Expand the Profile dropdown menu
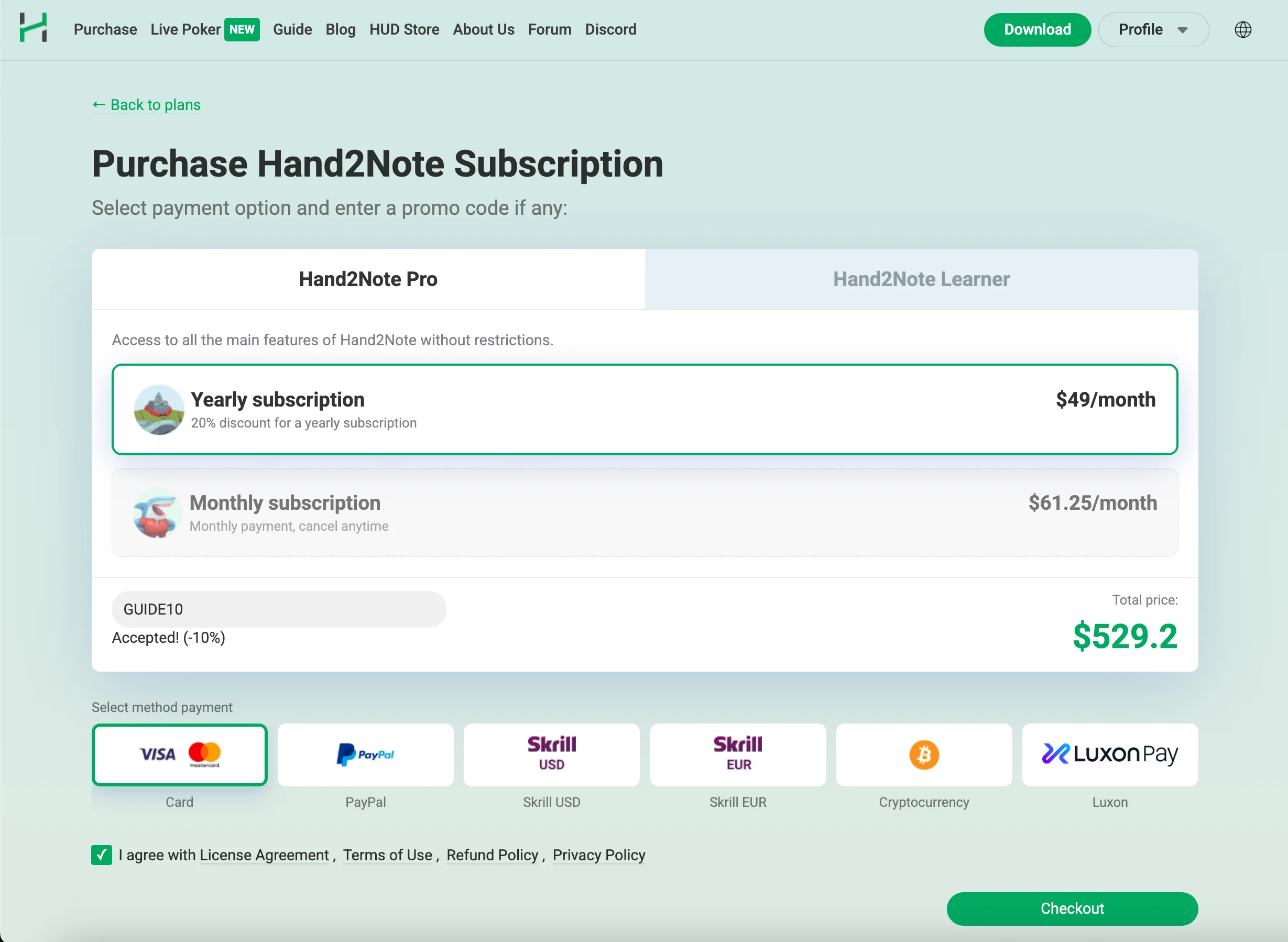The image size is (1288, 942). tap(1153, 29)
